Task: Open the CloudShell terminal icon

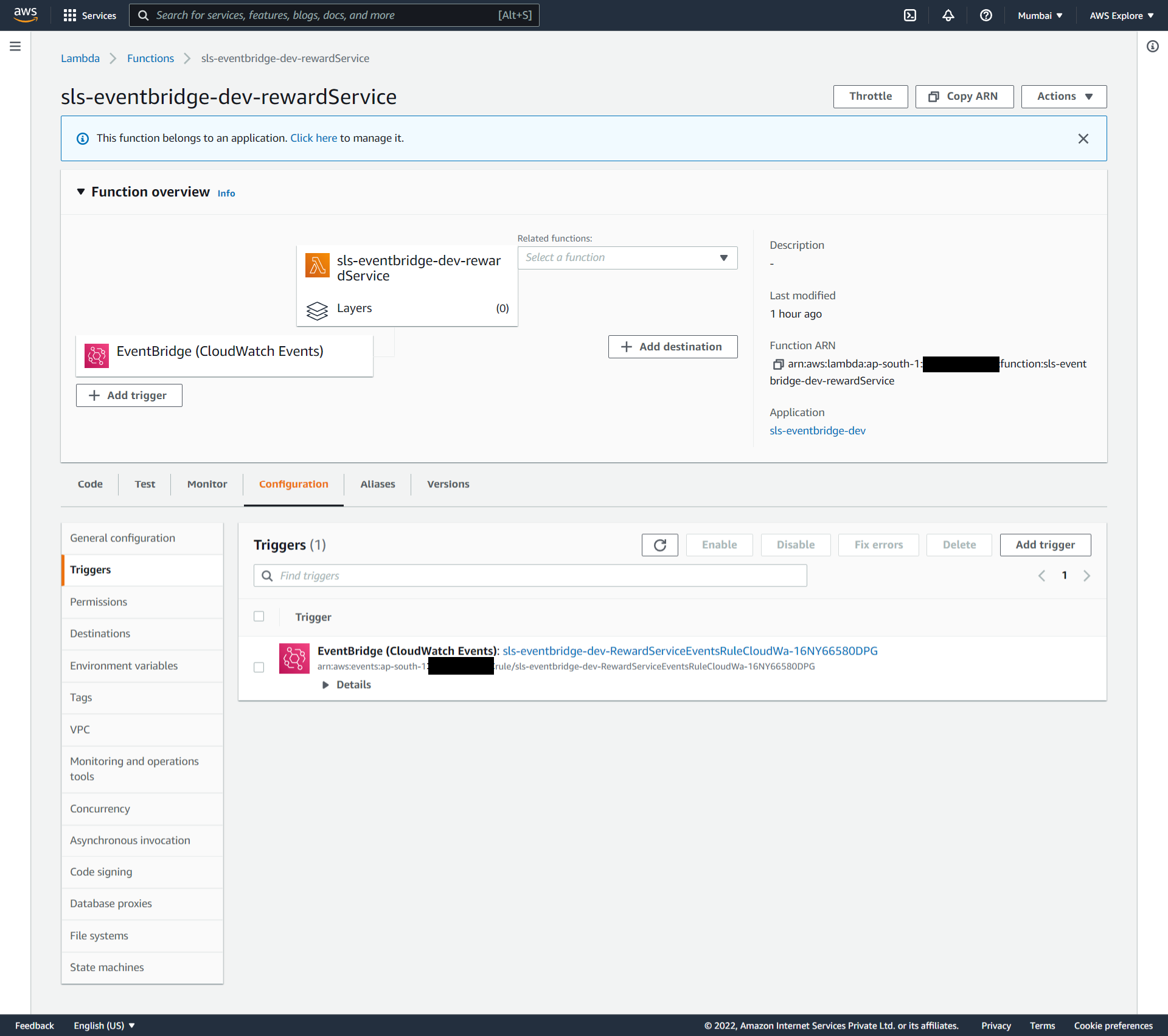Action: [x=910, y=15]
